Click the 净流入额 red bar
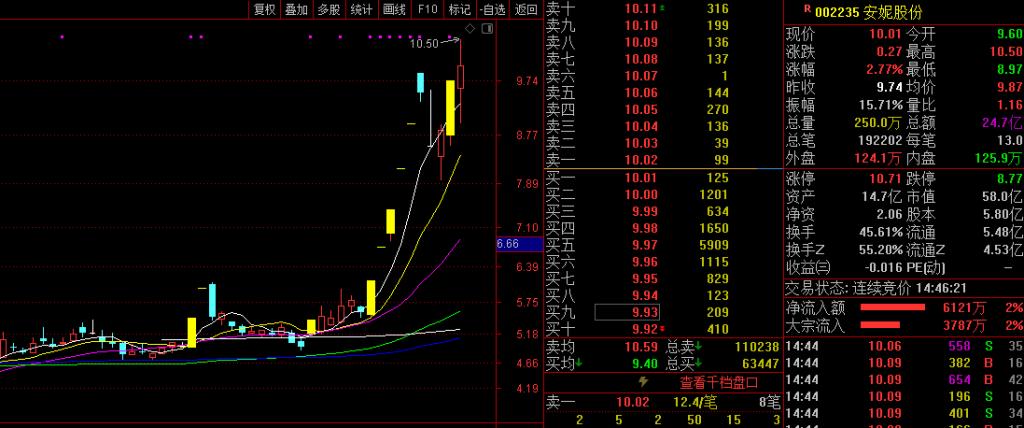This screenshot has width=1024, height=428. [x=893, y=307]
